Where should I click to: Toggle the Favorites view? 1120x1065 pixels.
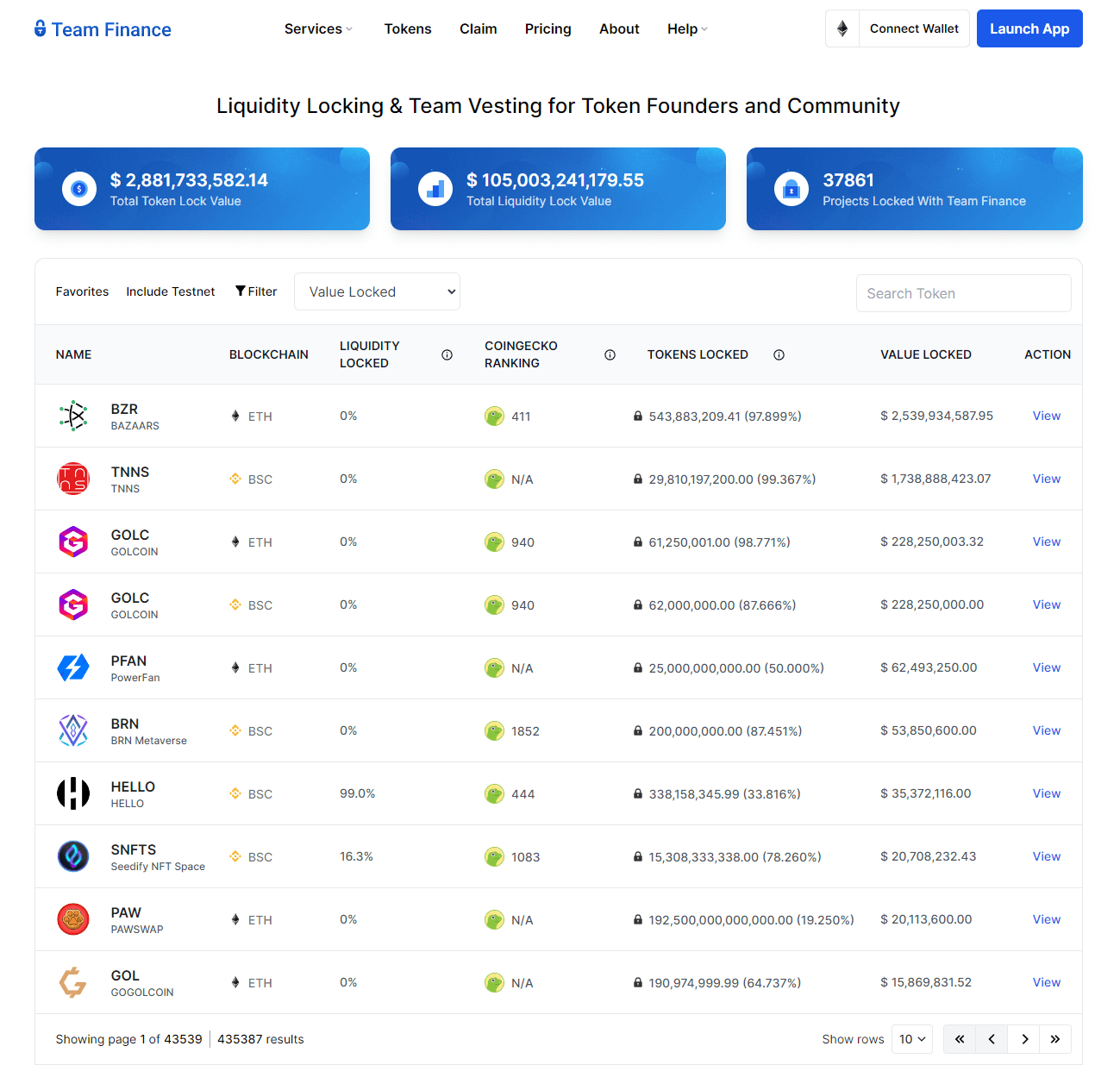pyautogui.click(x=82, y=291)
